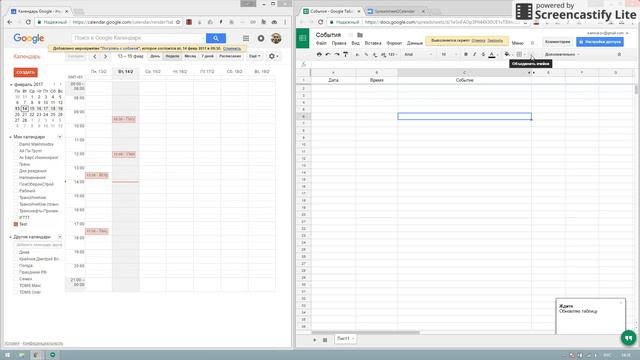Screen dimensions: 640x360
Task: Toggle the TDMS Main calendar checkbox
Action: tap(16, 285)
